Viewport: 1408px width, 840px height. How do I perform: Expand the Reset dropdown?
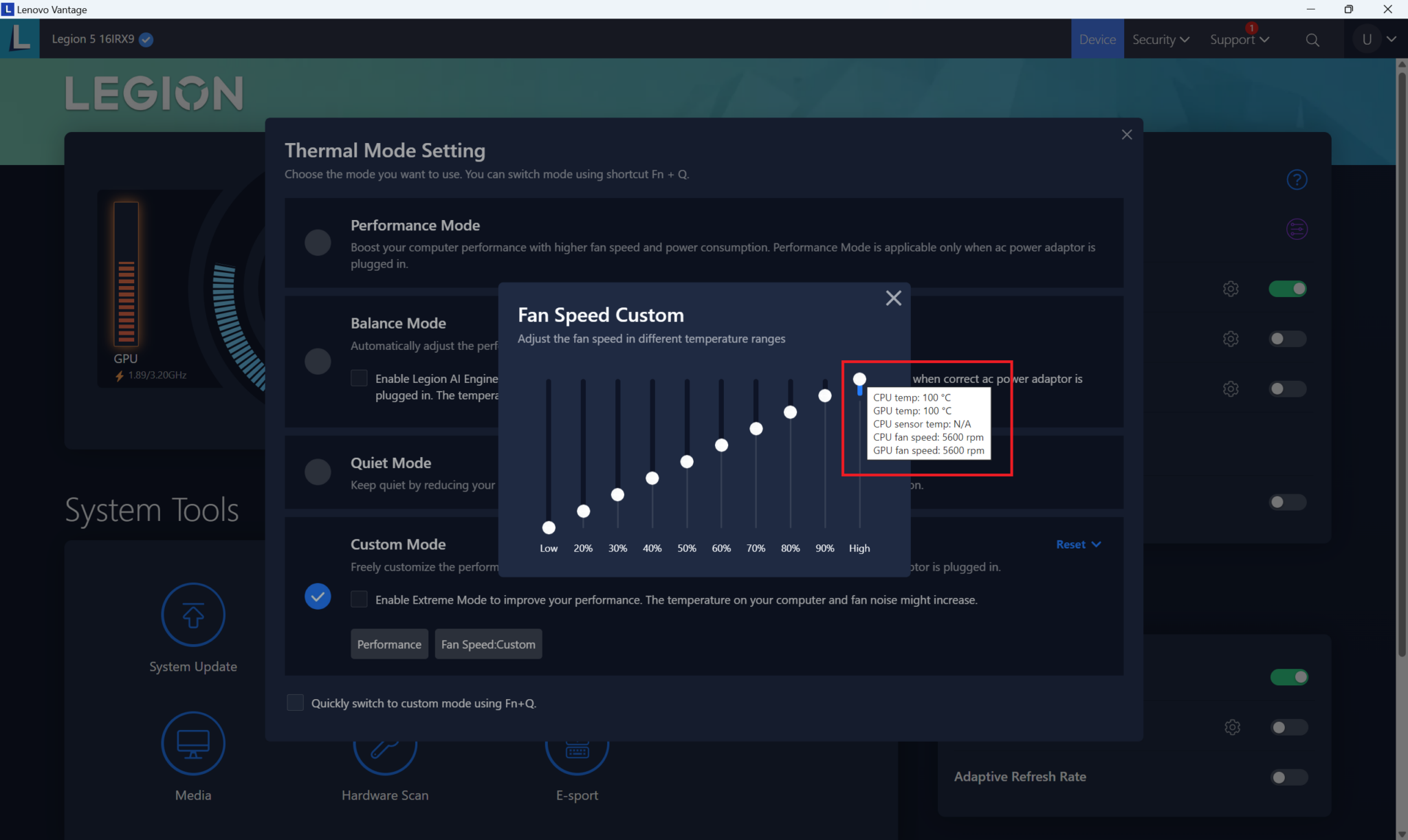coord(1078,544)
